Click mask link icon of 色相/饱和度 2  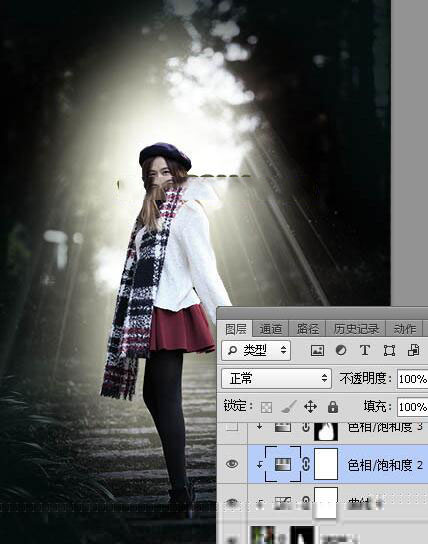(x=306, y=464)
